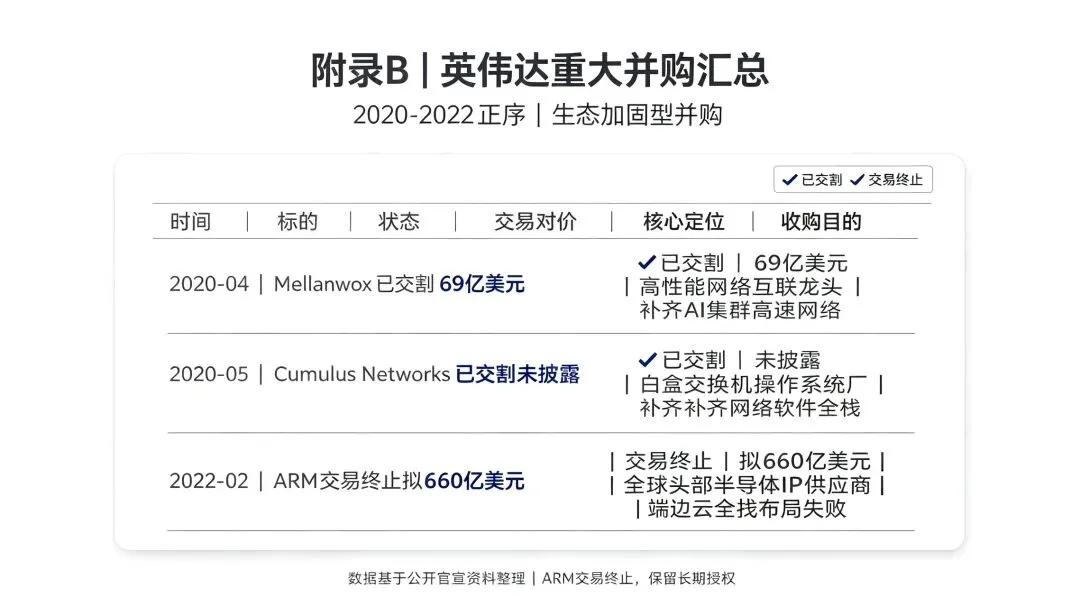Click checkmark icon in Cumulus row details
This screenshot has width=1080, height=607.
point(647,360)
